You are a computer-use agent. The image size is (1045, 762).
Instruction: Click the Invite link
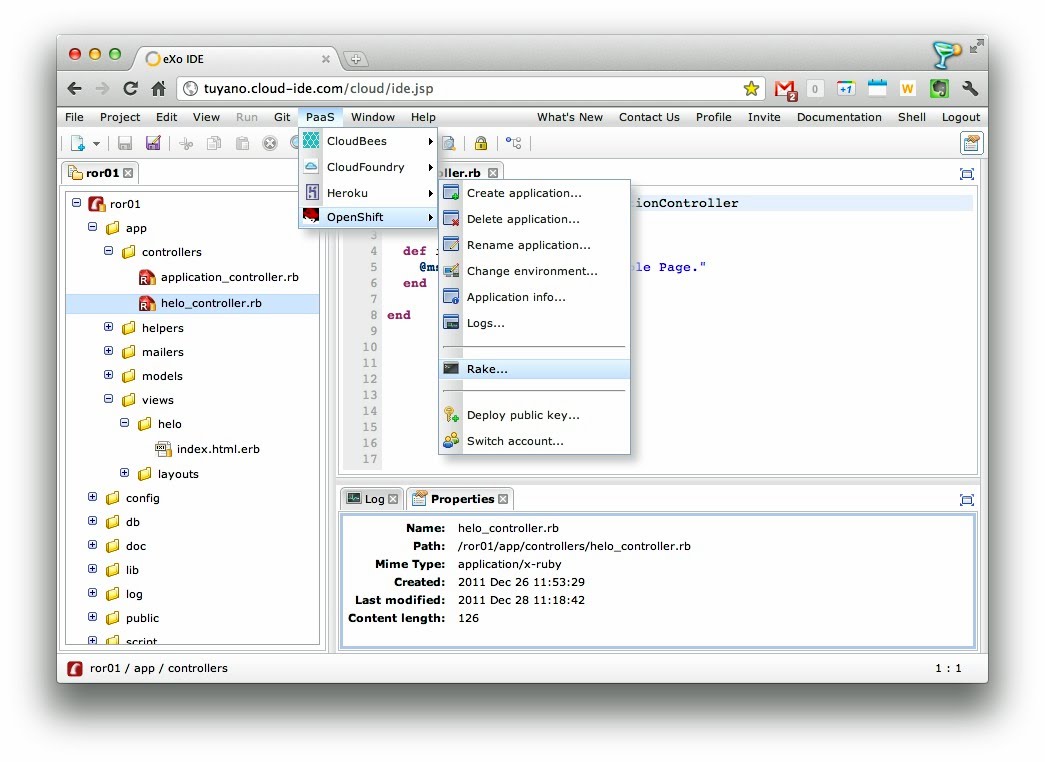pos(764,117)
